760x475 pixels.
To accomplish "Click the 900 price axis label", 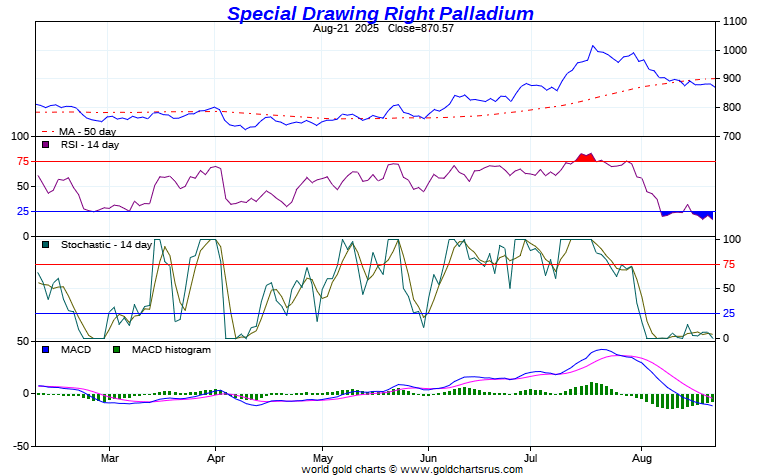I will (732, 79).
